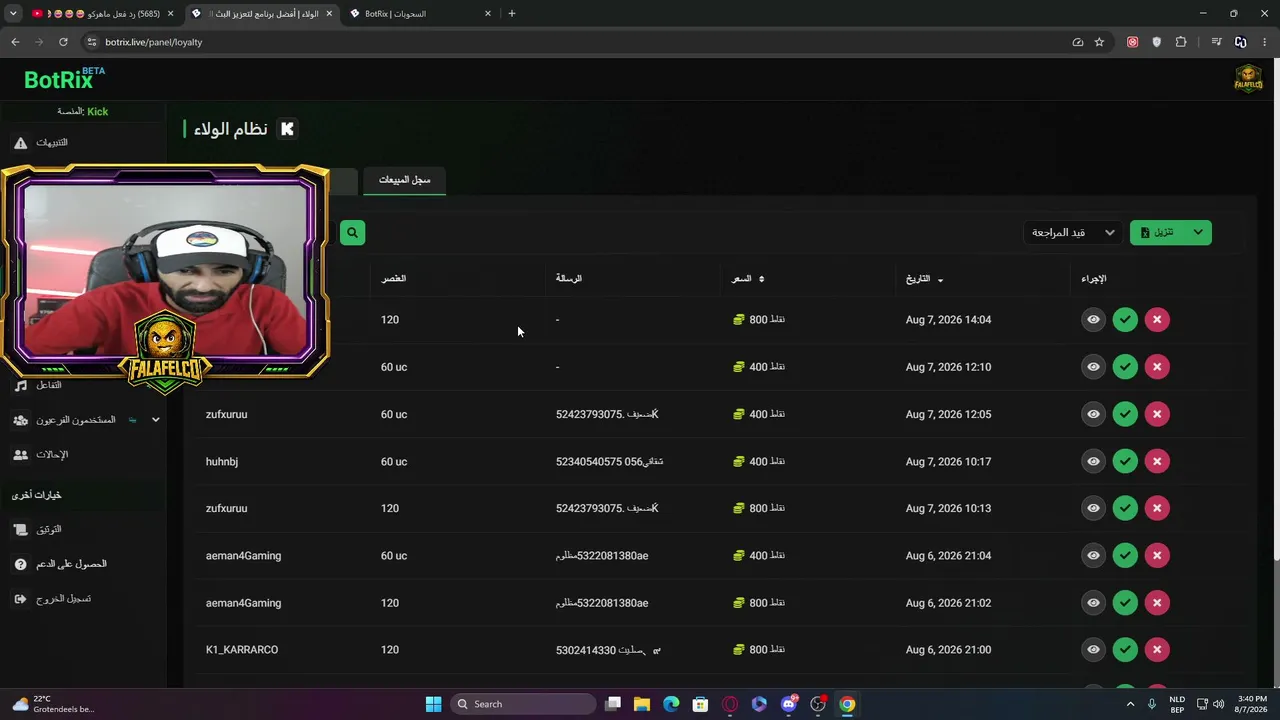View details of Aug 7, 2026 10:13 row
The image size is (1280, 720).
[x=1093, y=508]
